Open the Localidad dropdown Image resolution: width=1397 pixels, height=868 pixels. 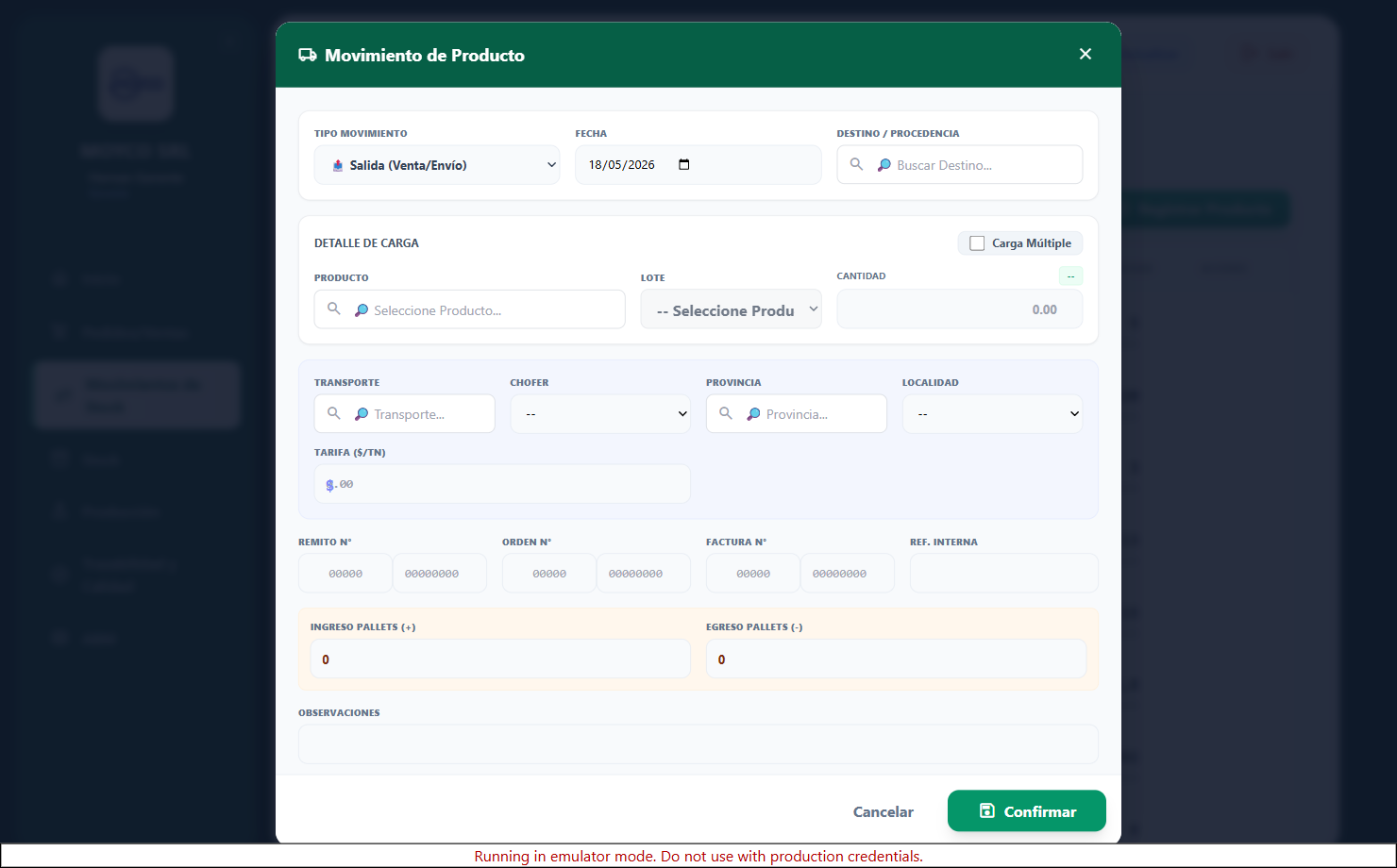(x=992, y=414)
